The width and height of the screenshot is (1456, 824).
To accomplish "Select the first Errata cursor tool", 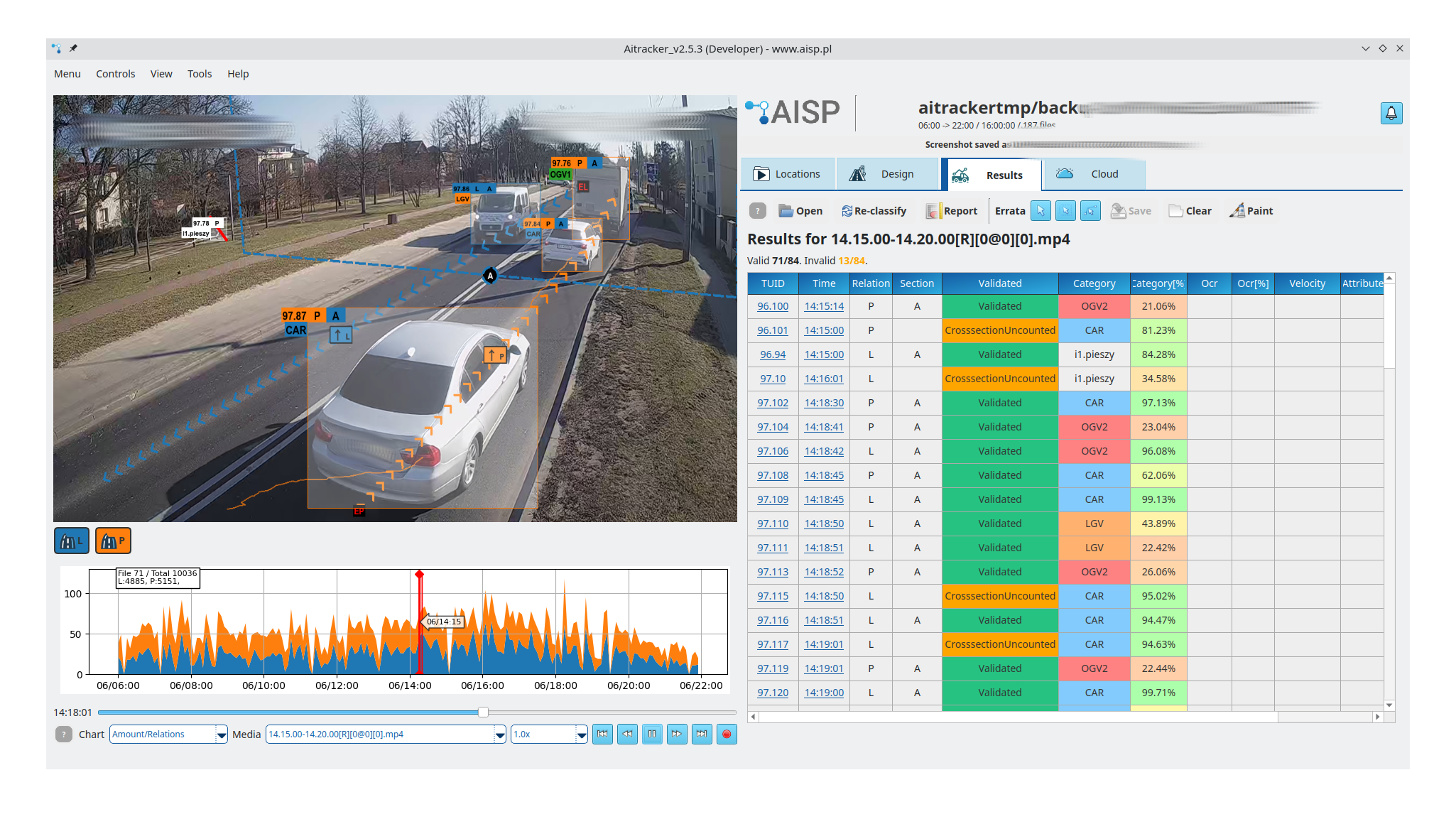I will (x=1040, y=211).
